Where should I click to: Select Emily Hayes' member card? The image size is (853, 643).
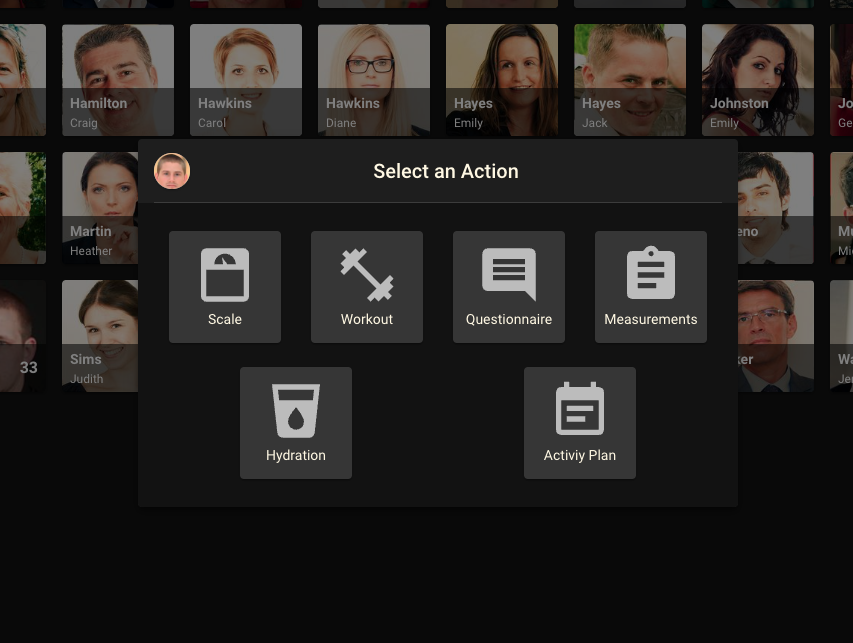pyautogui.click(x=502, y=80)
